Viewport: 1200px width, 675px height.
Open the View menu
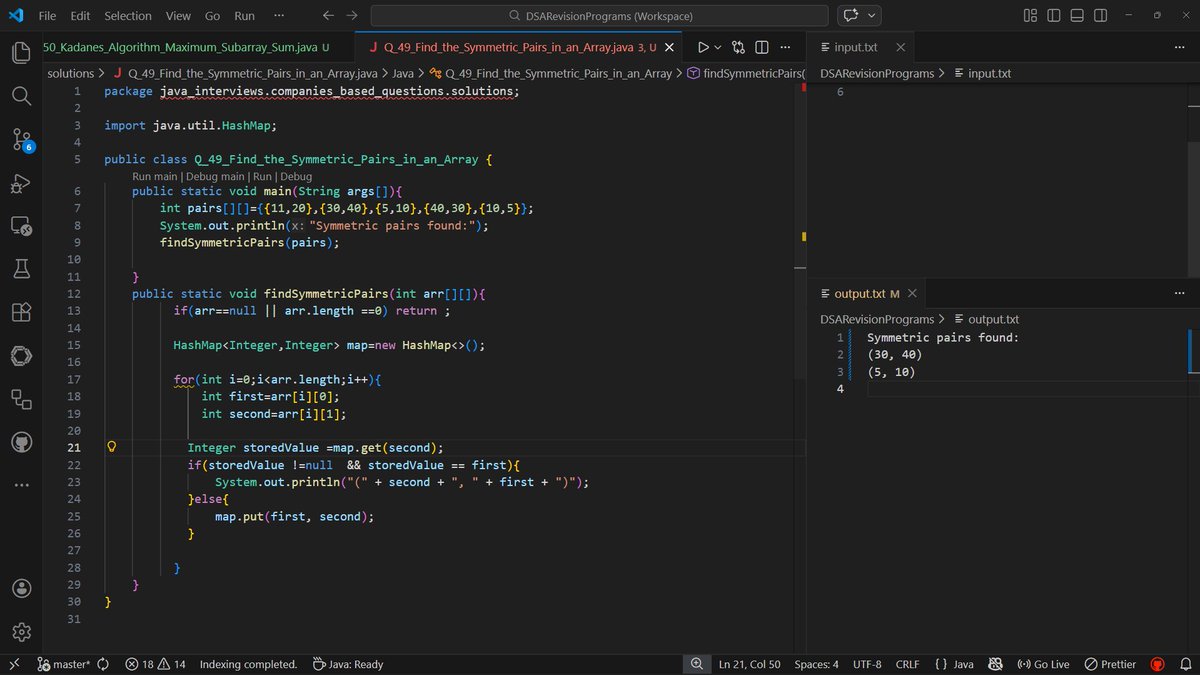[x=178, y=16]
